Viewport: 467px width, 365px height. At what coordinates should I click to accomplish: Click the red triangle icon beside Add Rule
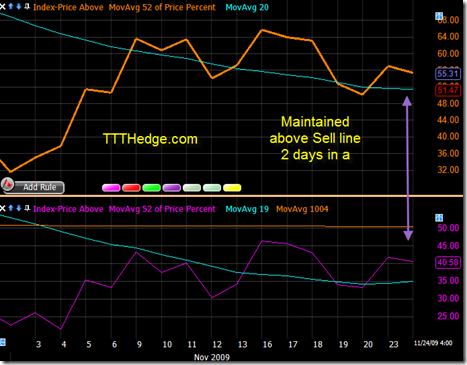click(7, 184)
